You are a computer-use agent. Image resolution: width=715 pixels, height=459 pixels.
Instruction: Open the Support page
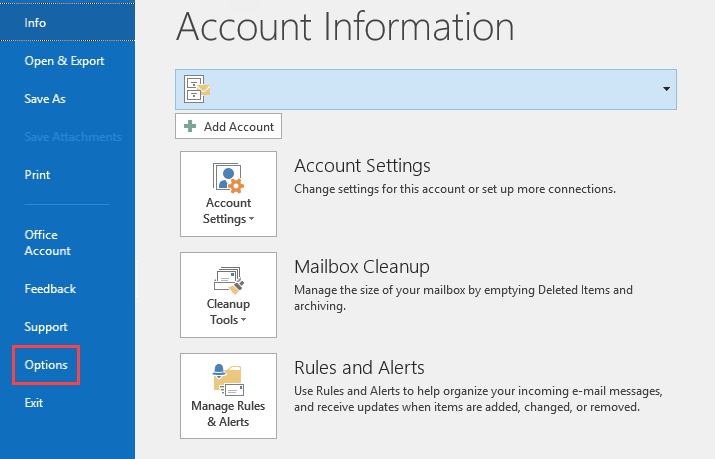point(46,327)
